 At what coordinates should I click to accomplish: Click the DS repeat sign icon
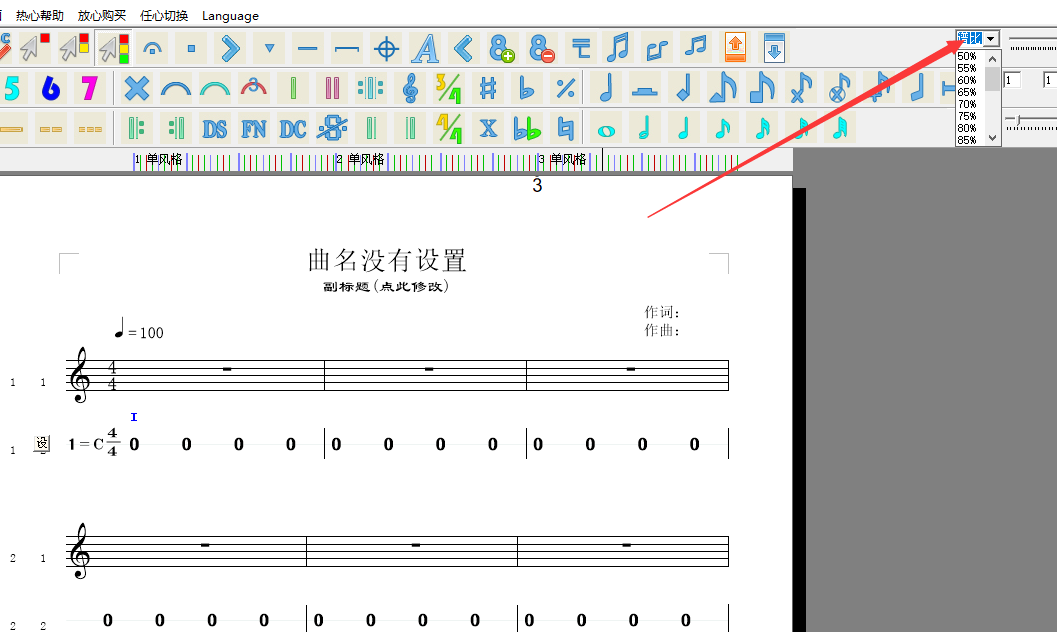tap(214, 128)
